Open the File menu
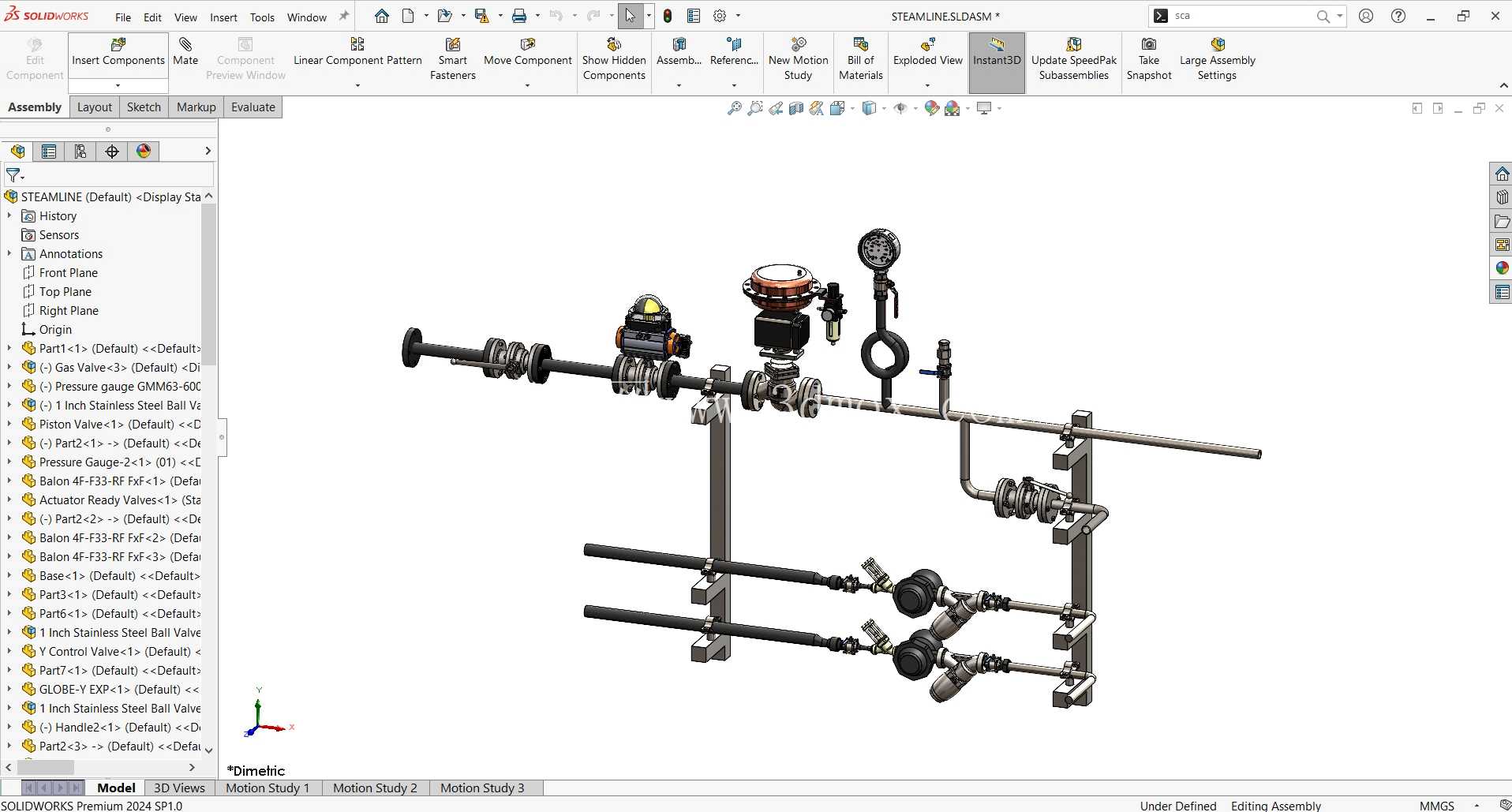 coord(123,17)
